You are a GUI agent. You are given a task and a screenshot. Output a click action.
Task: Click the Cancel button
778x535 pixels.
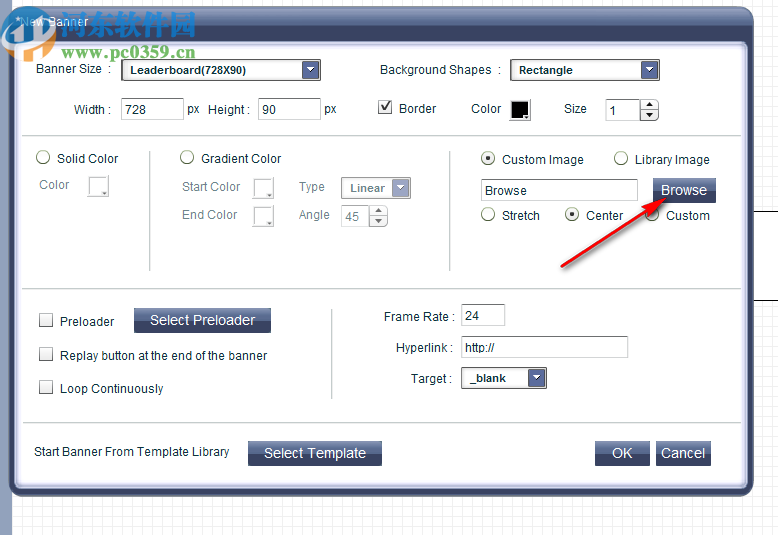click(683, 453)
